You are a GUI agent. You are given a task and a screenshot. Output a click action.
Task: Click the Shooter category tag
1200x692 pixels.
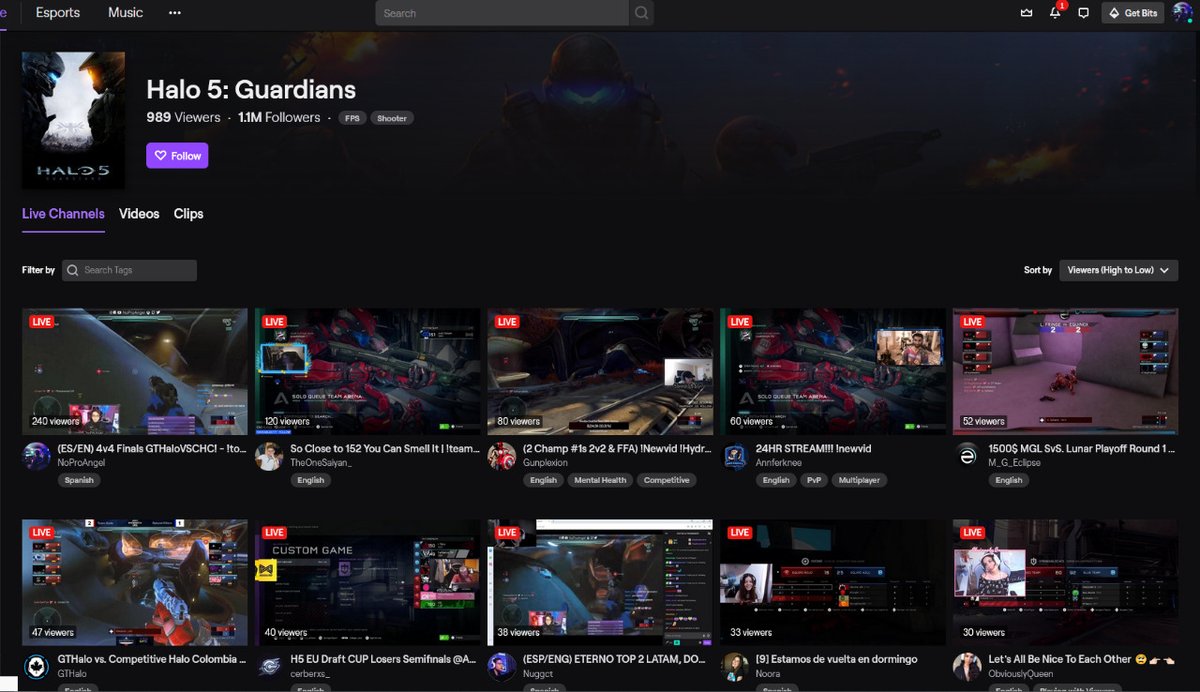[392, 118]
